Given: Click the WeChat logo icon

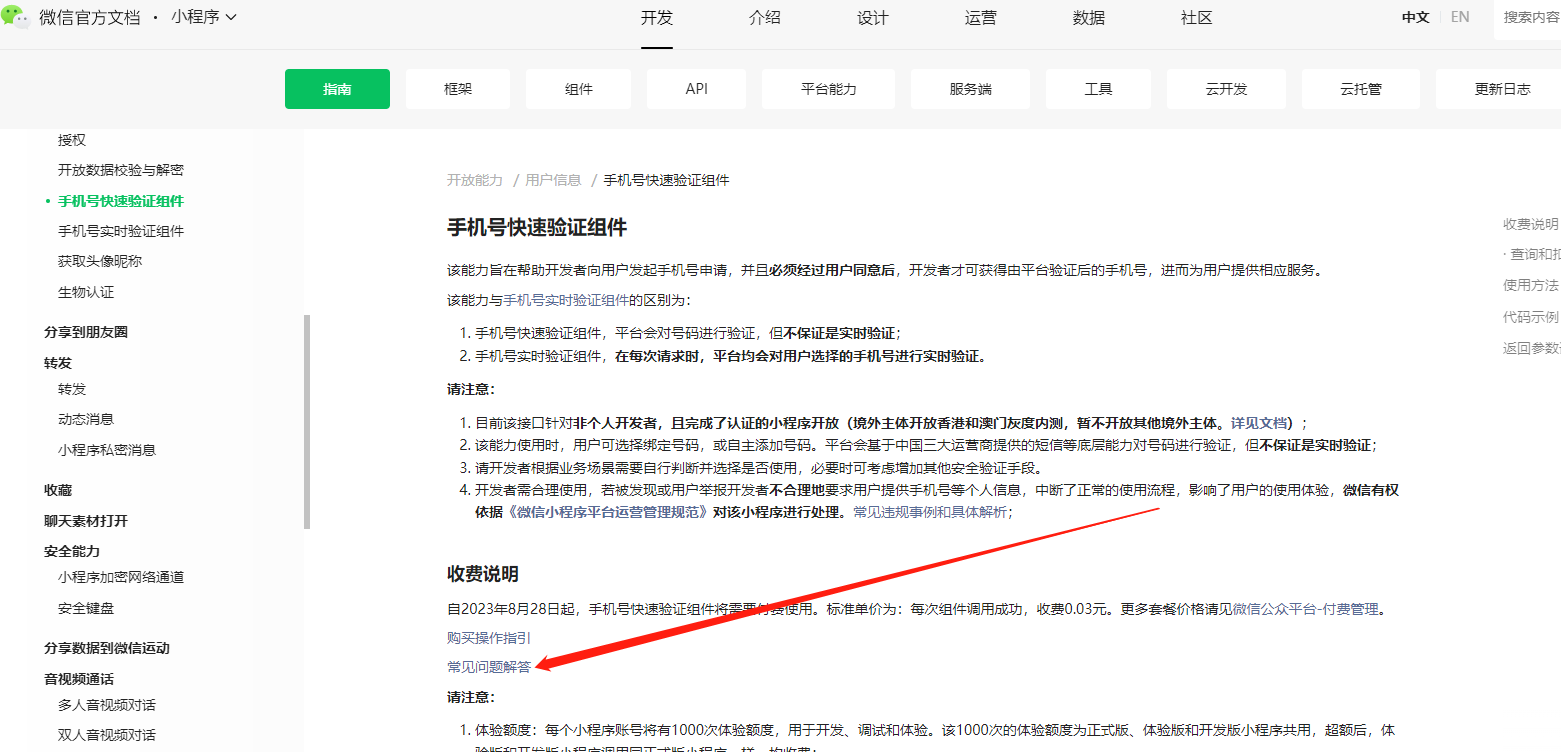Looking at the screenshot, I should tap(15, 16).
